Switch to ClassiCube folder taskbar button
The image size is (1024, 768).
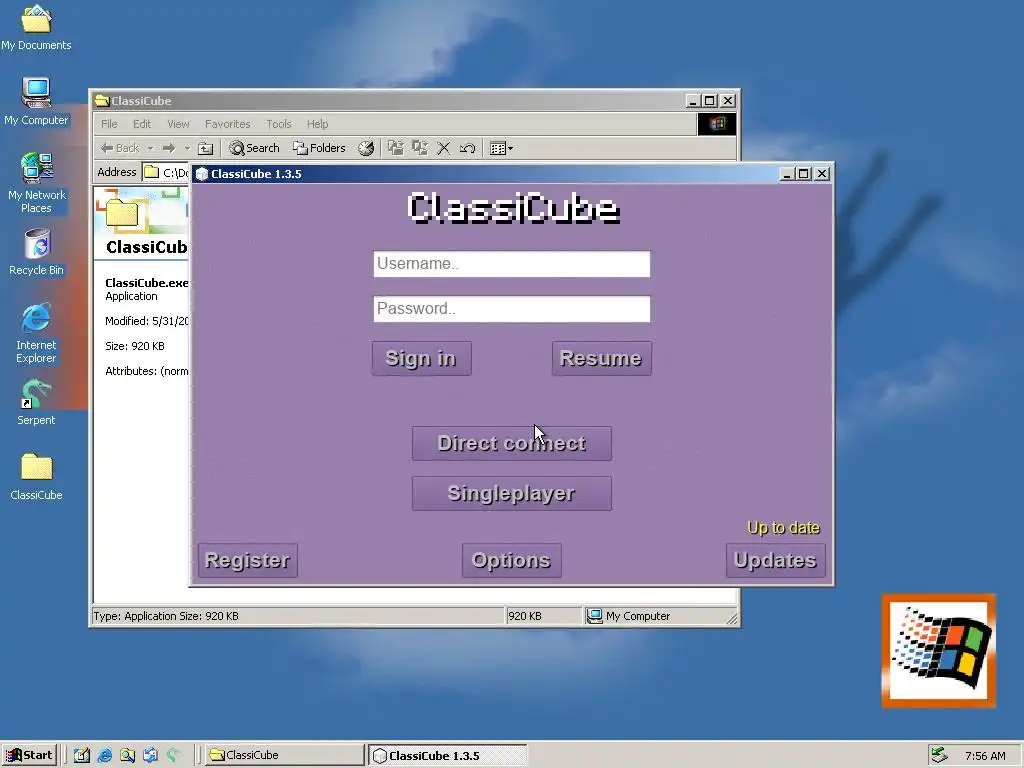pos(285,755)
